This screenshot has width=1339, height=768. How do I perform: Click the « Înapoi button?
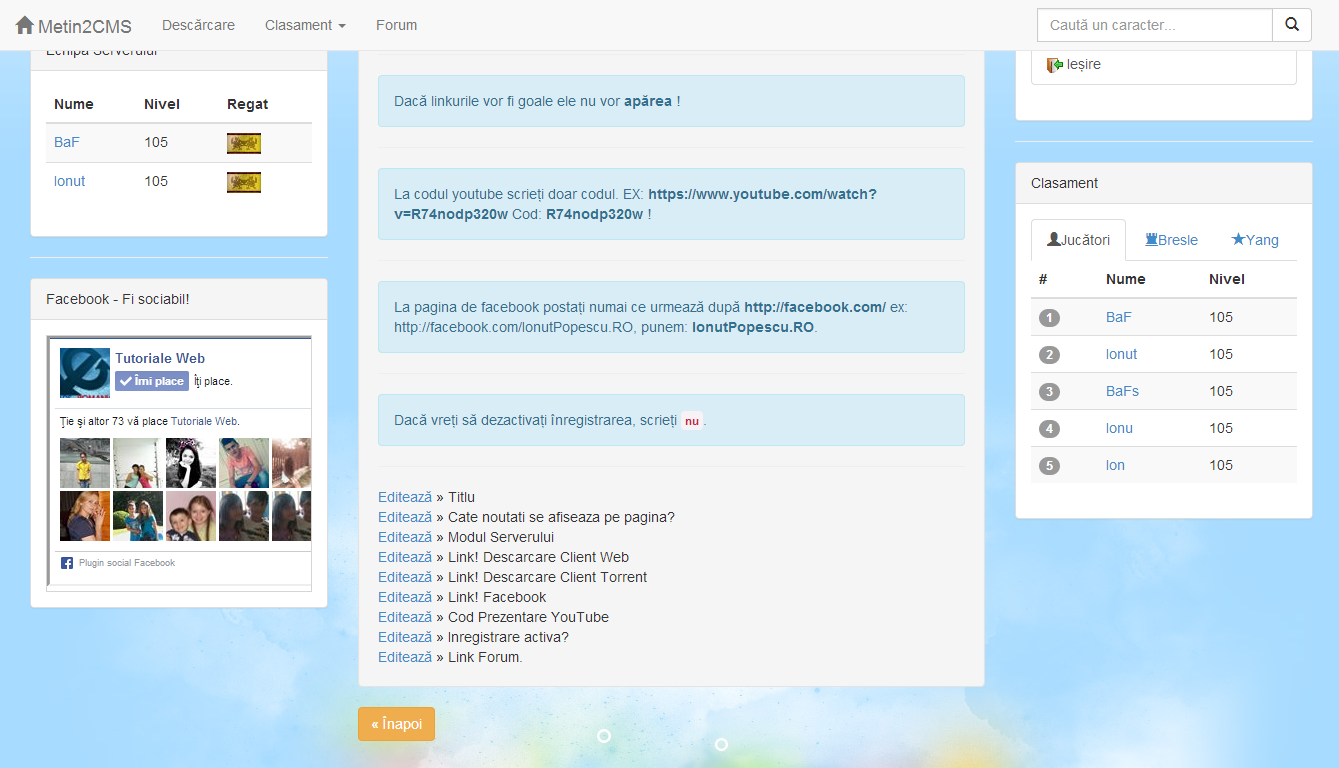pyautogui.click(x=396, y=723)
